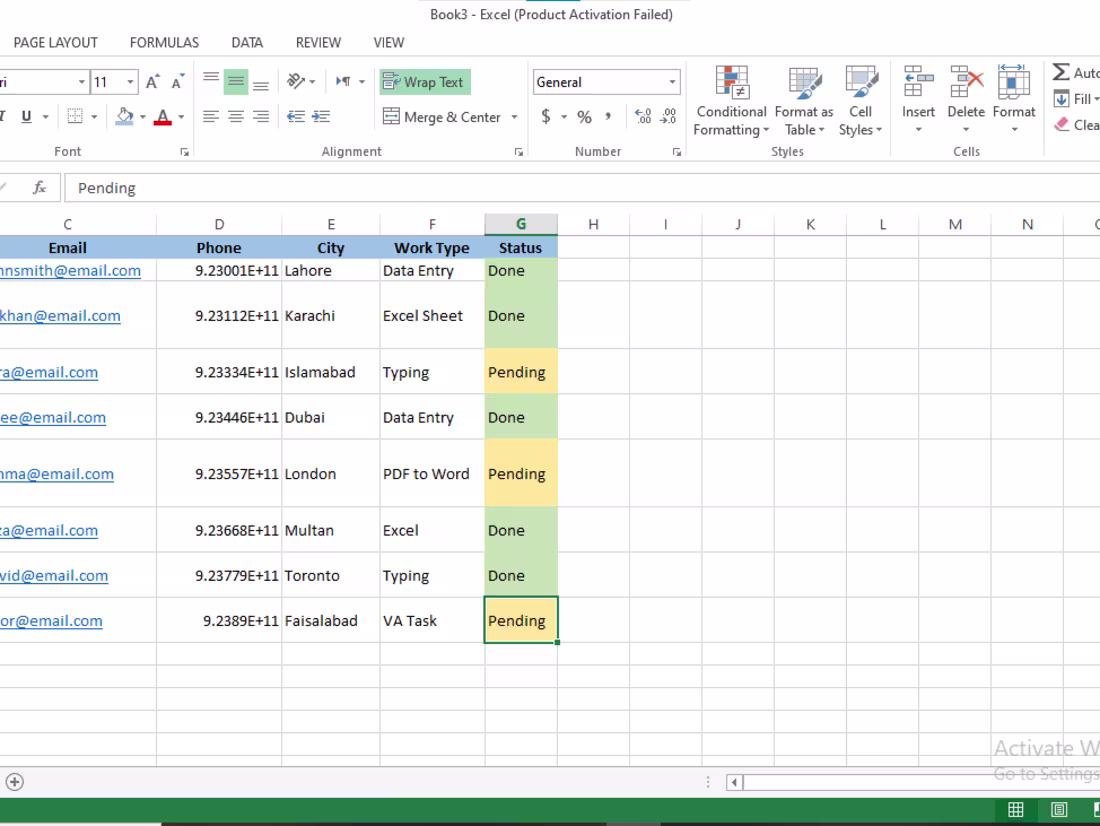Toggle middle vertical alignment
This screenshot has height=826, width=1100.
[236, 82]
